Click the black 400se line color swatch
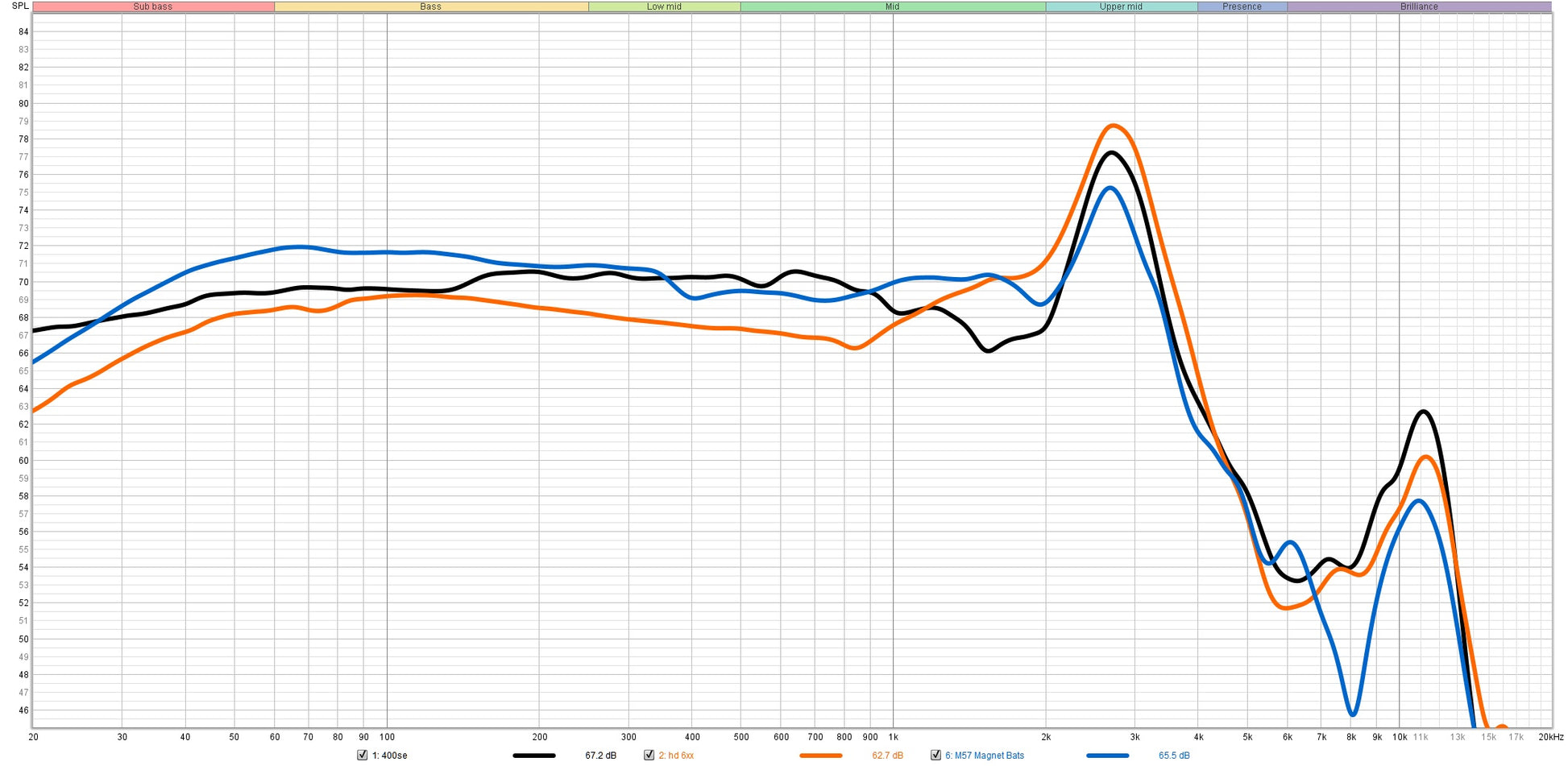 pos(533,756)
